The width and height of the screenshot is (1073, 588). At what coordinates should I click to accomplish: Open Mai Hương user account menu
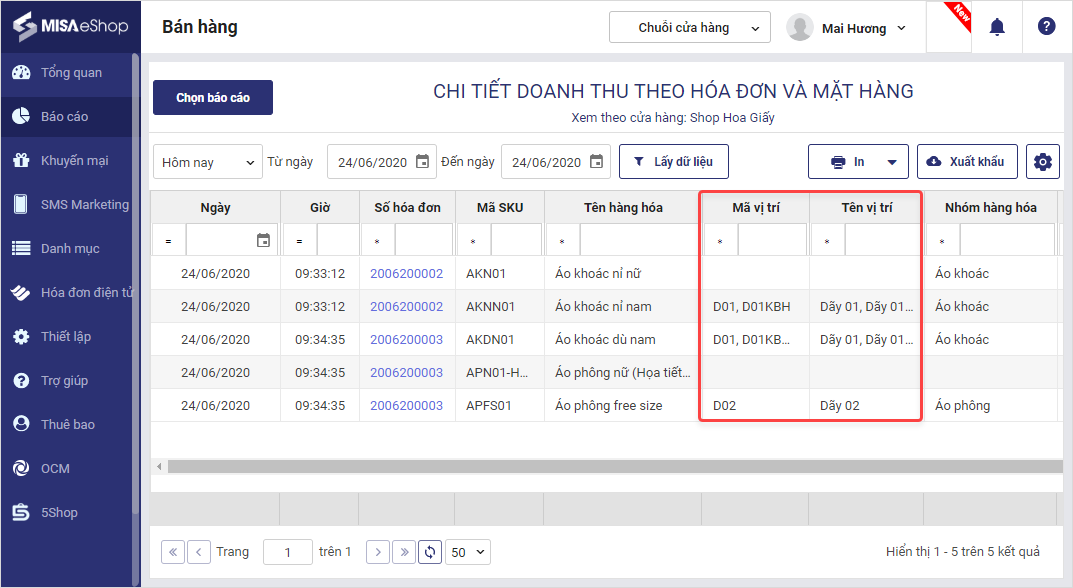tap(847, 28)
